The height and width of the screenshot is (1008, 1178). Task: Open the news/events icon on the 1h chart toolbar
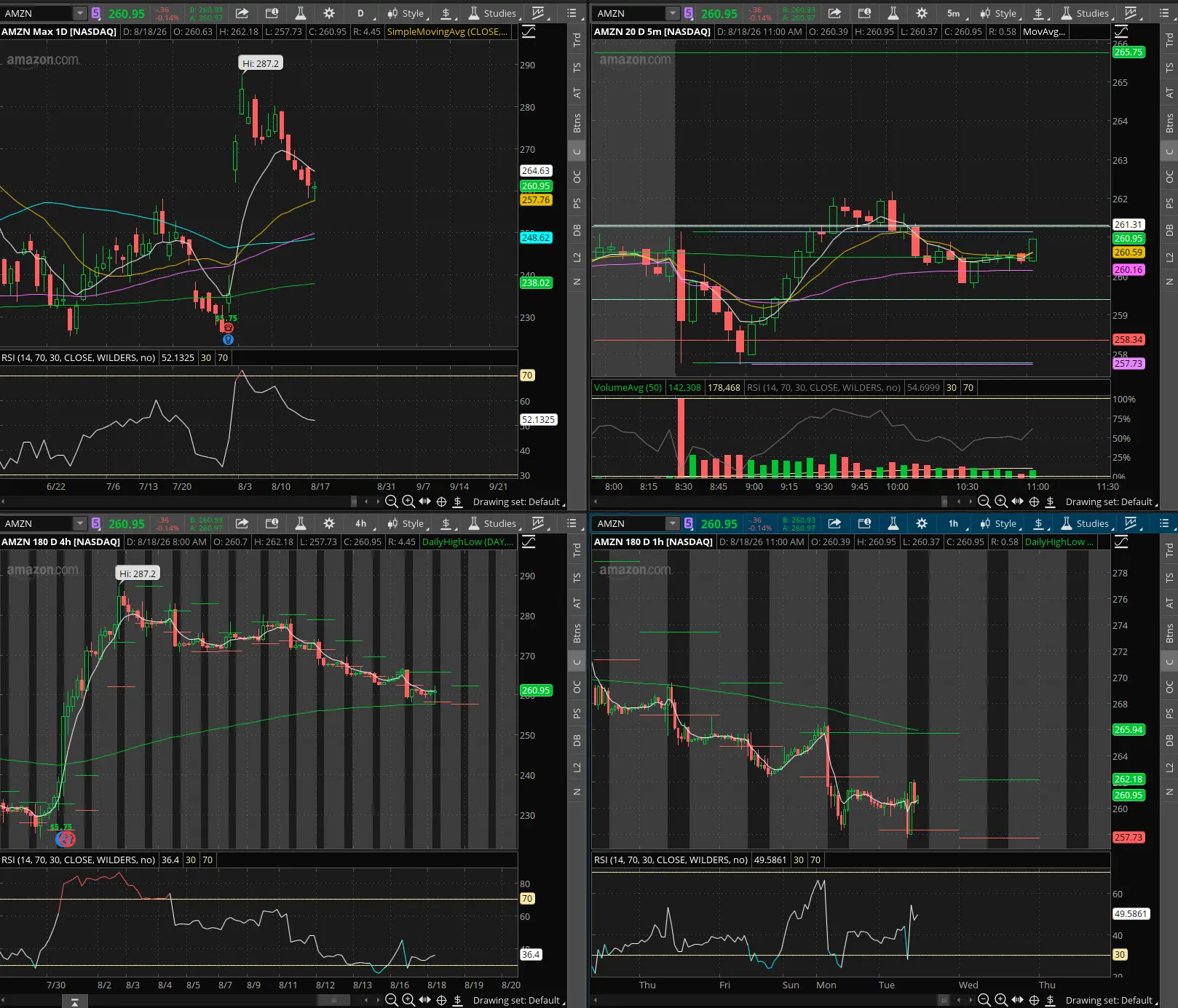pos(864,523)
